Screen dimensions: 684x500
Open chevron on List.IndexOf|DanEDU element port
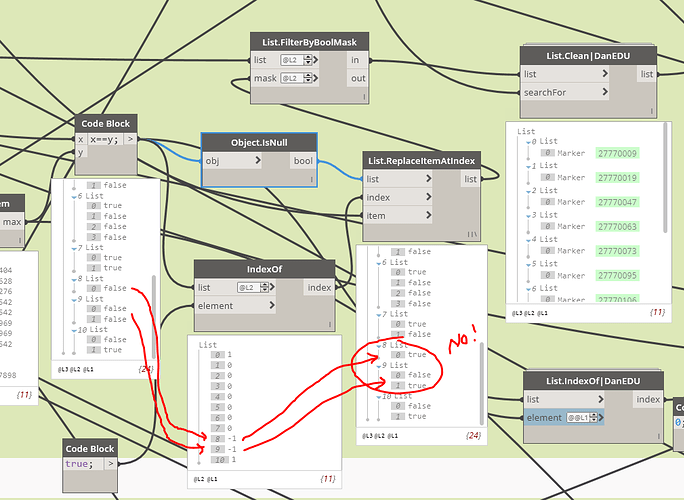click(x=601, y=417)
